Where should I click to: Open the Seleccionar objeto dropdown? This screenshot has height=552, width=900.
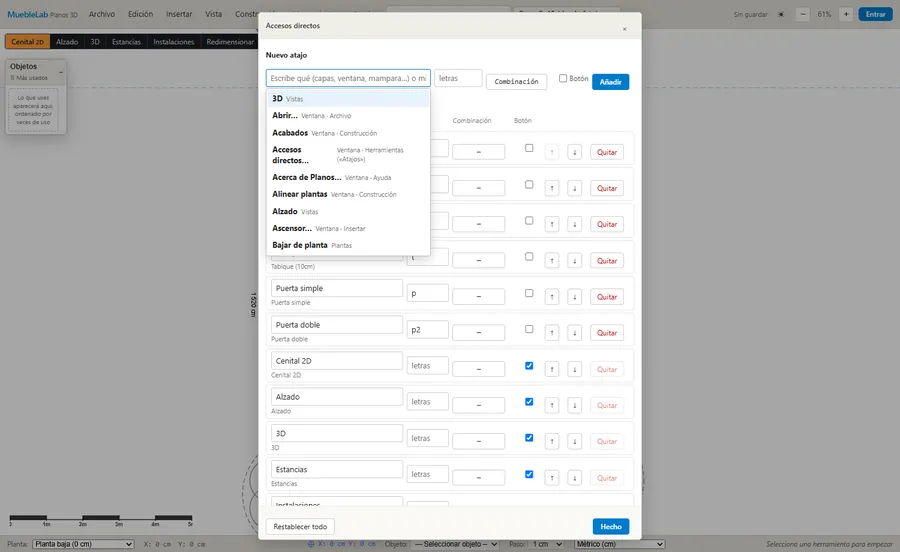click(x=455, y=544)
